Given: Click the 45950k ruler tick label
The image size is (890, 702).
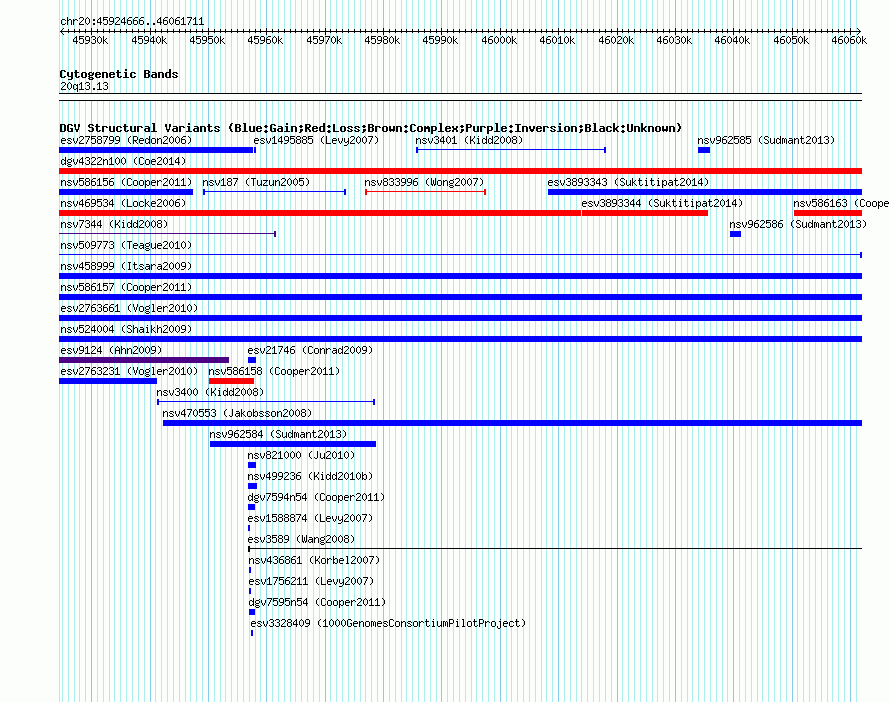Looking at the screenshot, I should [207, 40].
